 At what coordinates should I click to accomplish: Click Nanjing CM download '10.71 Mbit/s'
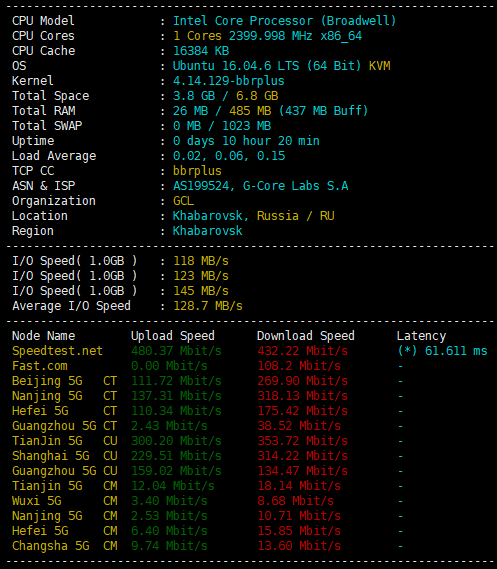[299, 516]
